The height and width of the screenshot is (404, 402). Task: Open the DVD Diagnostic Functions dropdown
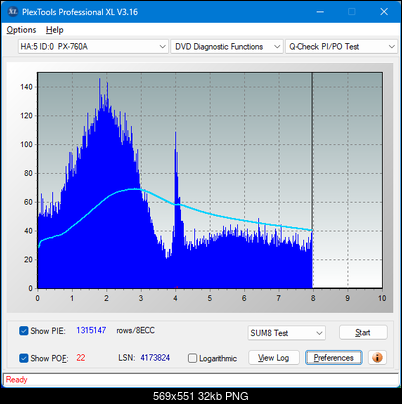tap(227, 47)
